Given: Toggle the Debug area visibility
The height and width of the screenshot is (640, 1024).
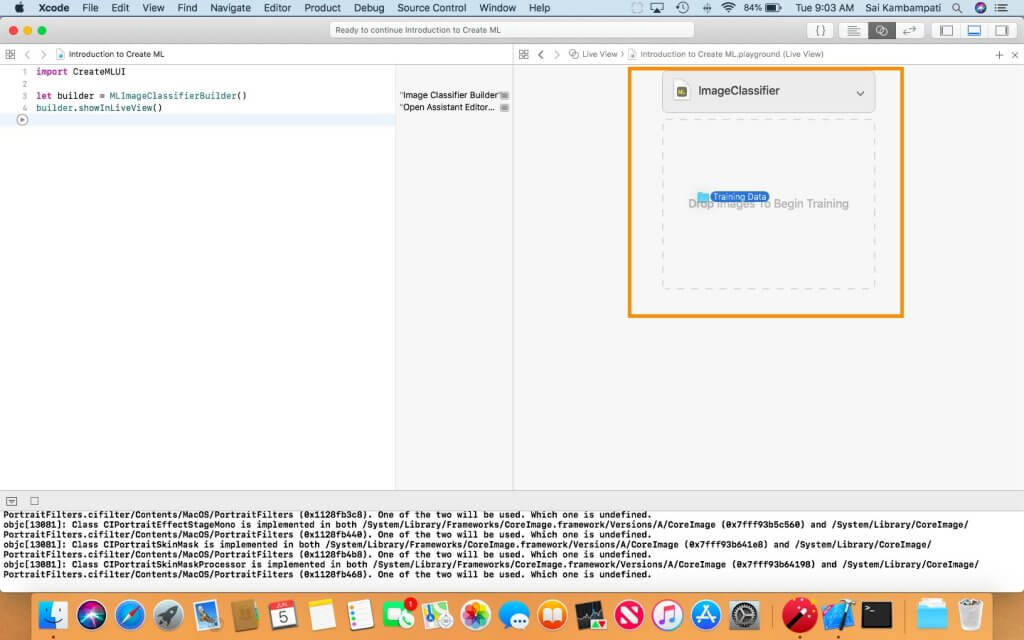Looking at the screenshot, I should point(974,31).
